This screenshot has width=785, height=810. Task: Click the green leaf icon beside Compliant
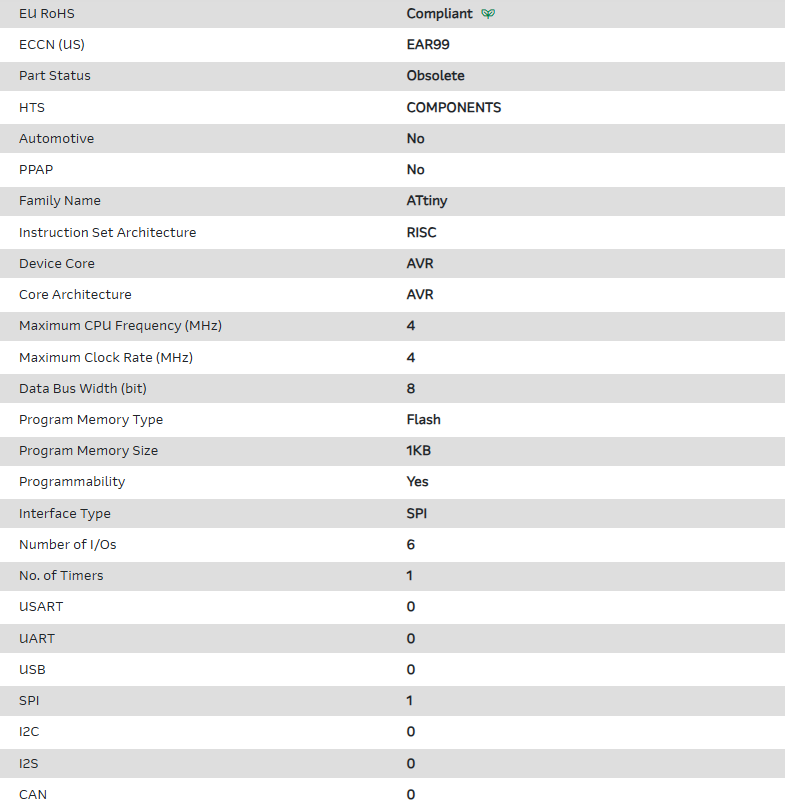(x=488, y=14)
